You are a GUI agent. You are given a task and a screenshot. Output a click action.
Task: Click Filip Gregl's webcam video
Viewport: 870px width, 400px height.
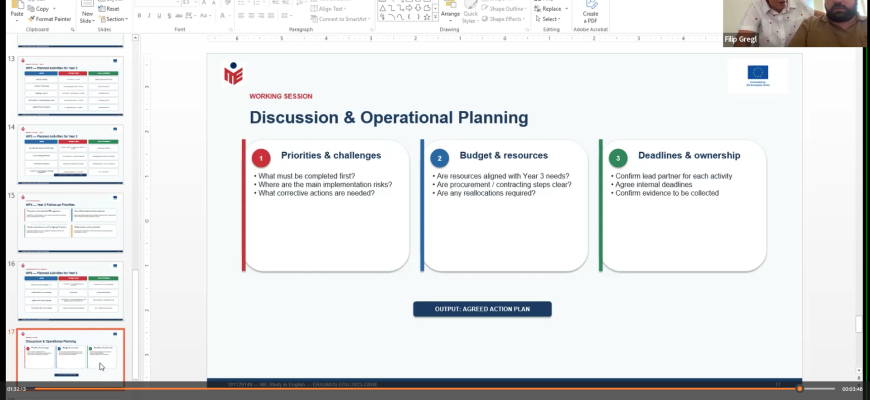796,23
